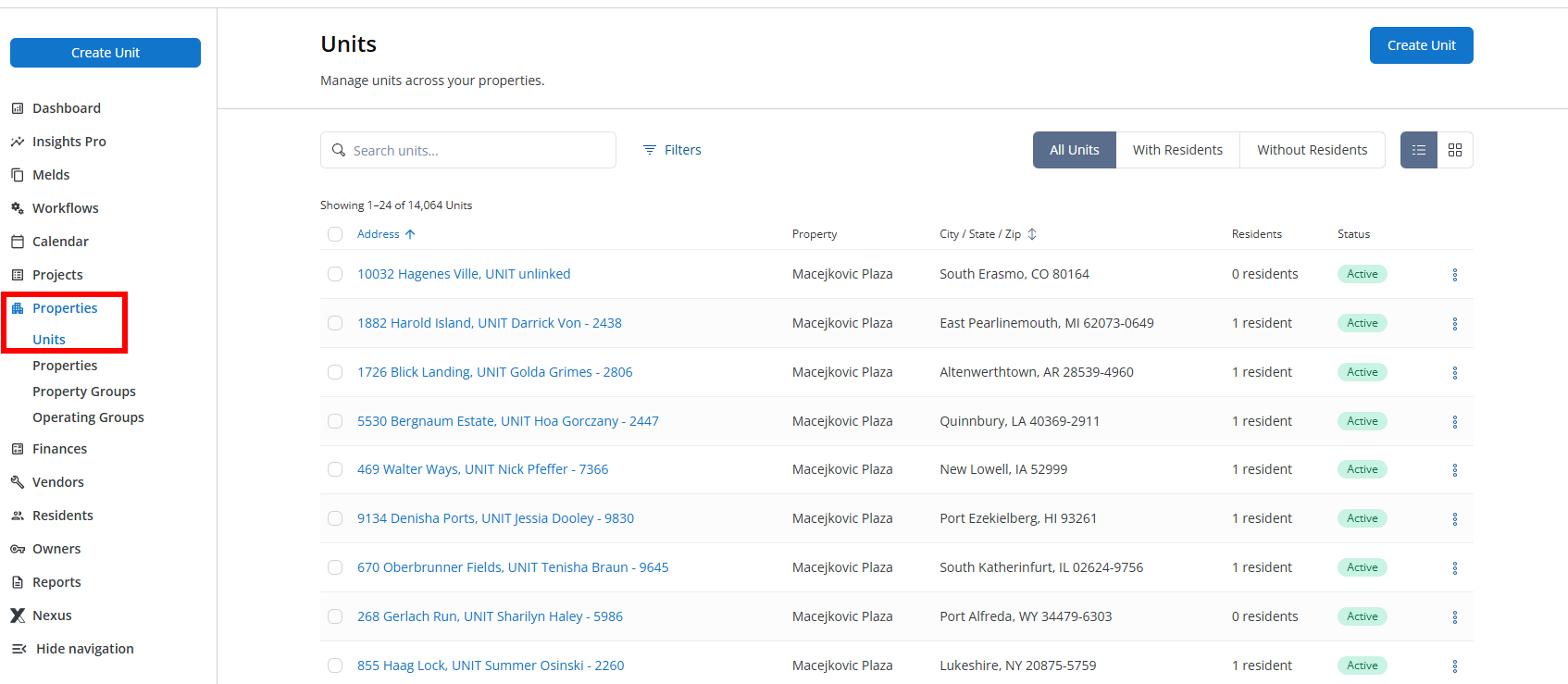Click the Calendar icon in sidebar
The height and width of the screenshot is (684, 1568).
pyautogui.click(x=18, y=242)
